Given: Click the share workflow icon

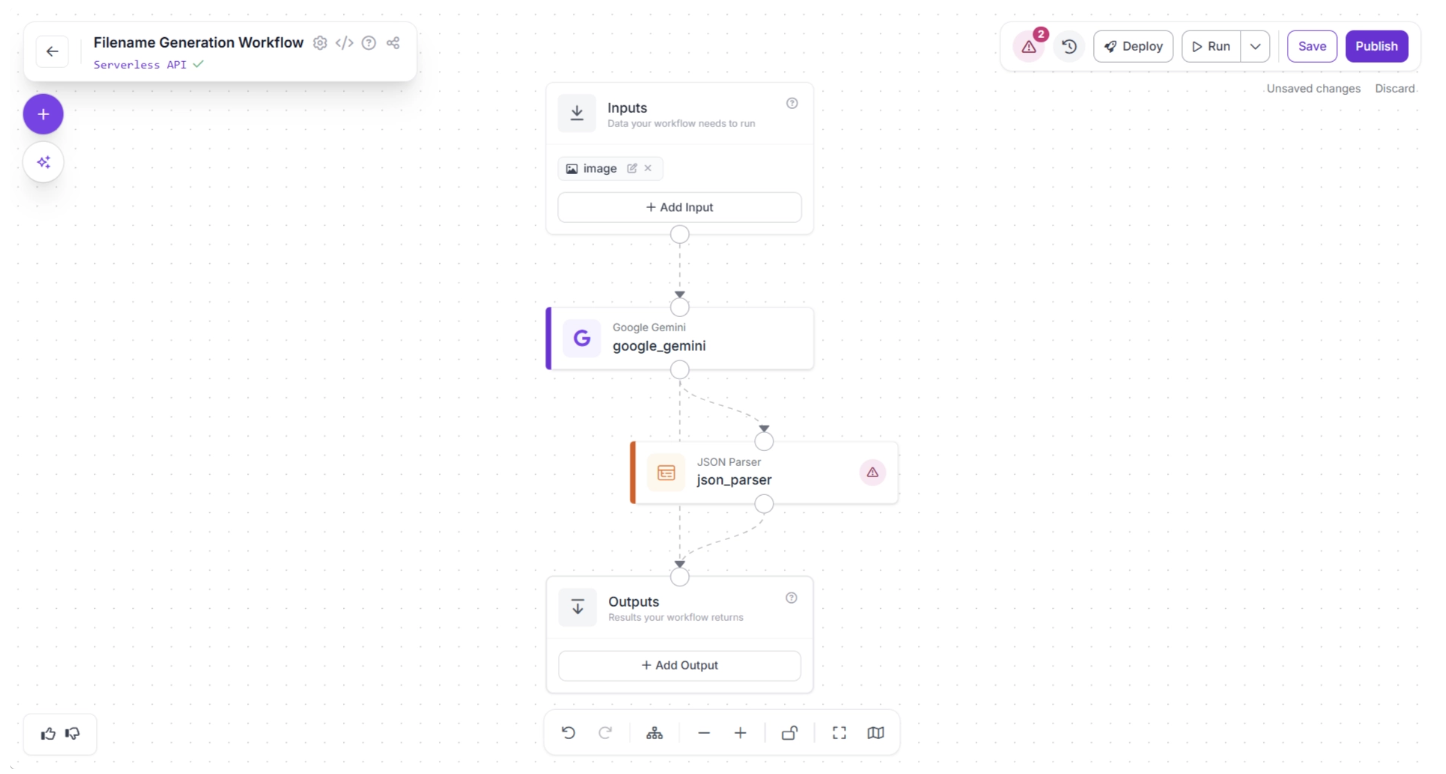Looking at the screenshot, I should (x=393, y=43).
